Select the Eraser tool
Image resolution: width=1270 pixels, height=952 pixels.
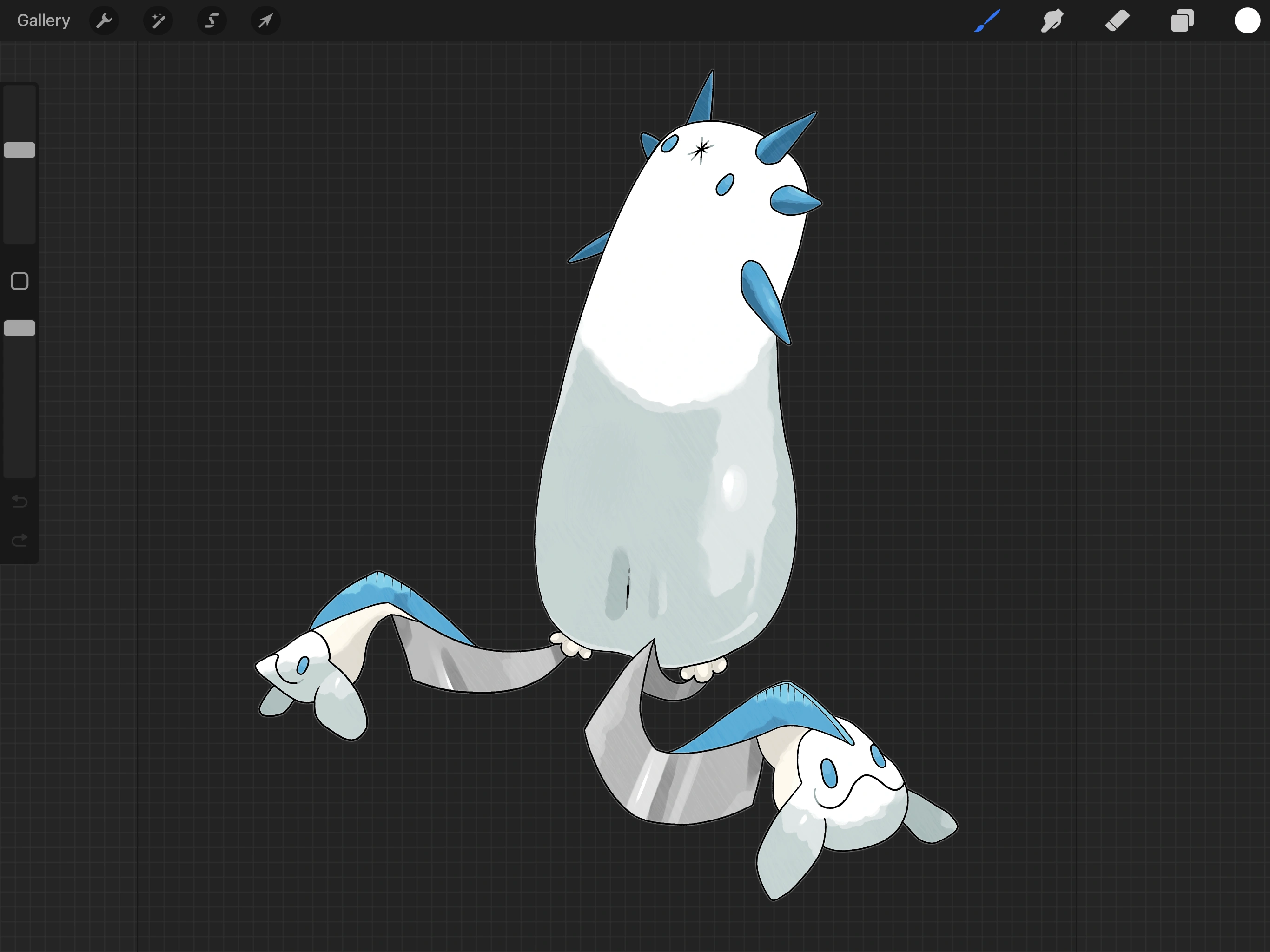click(x=1117, y=20)
